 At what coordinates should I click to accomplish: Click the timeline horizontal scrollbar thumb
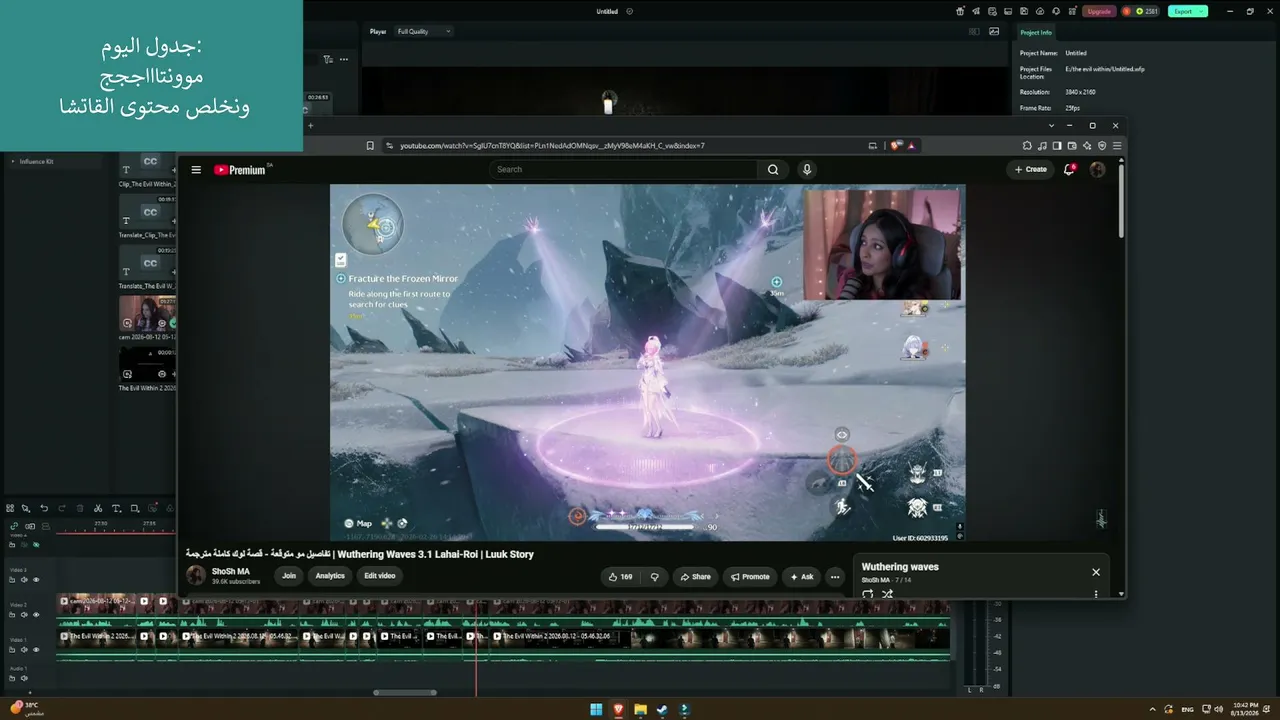(405, 692)
